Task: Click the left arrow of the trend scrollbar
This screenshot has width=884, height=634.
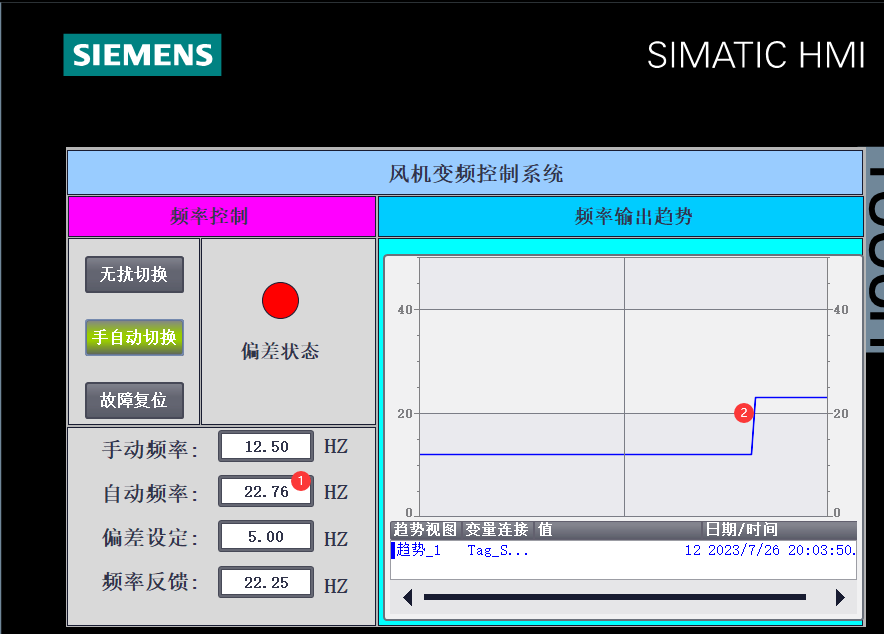Action: 408,597
